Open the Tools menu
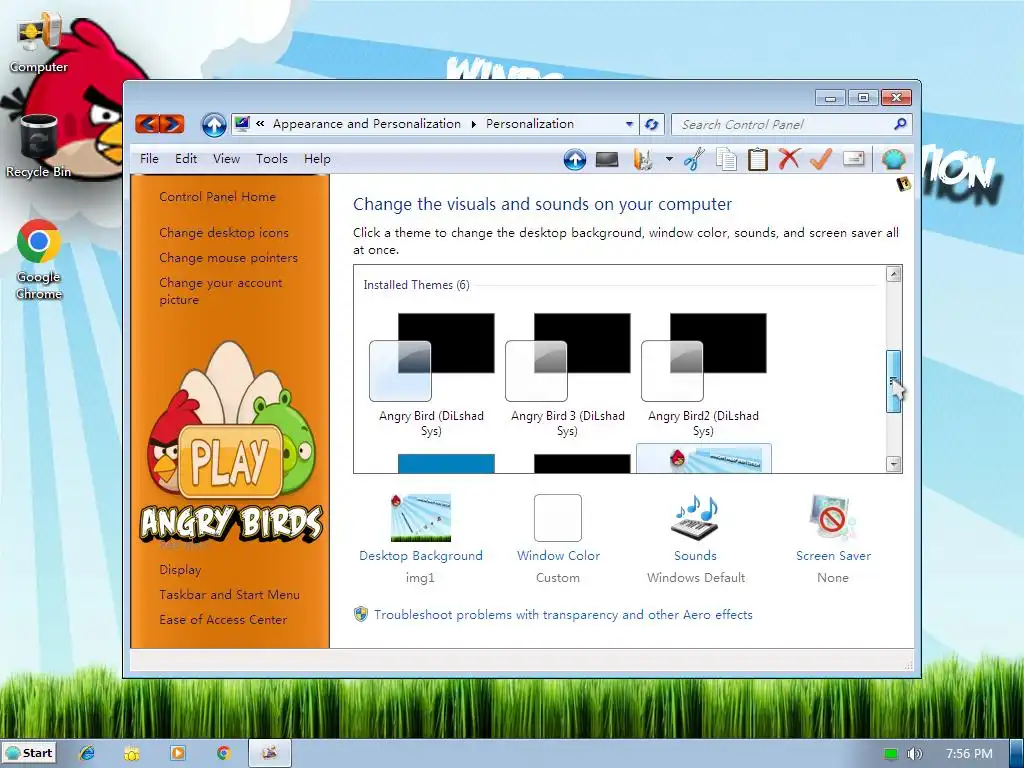Screen dimensions: 1024x768 coord(272,159)
